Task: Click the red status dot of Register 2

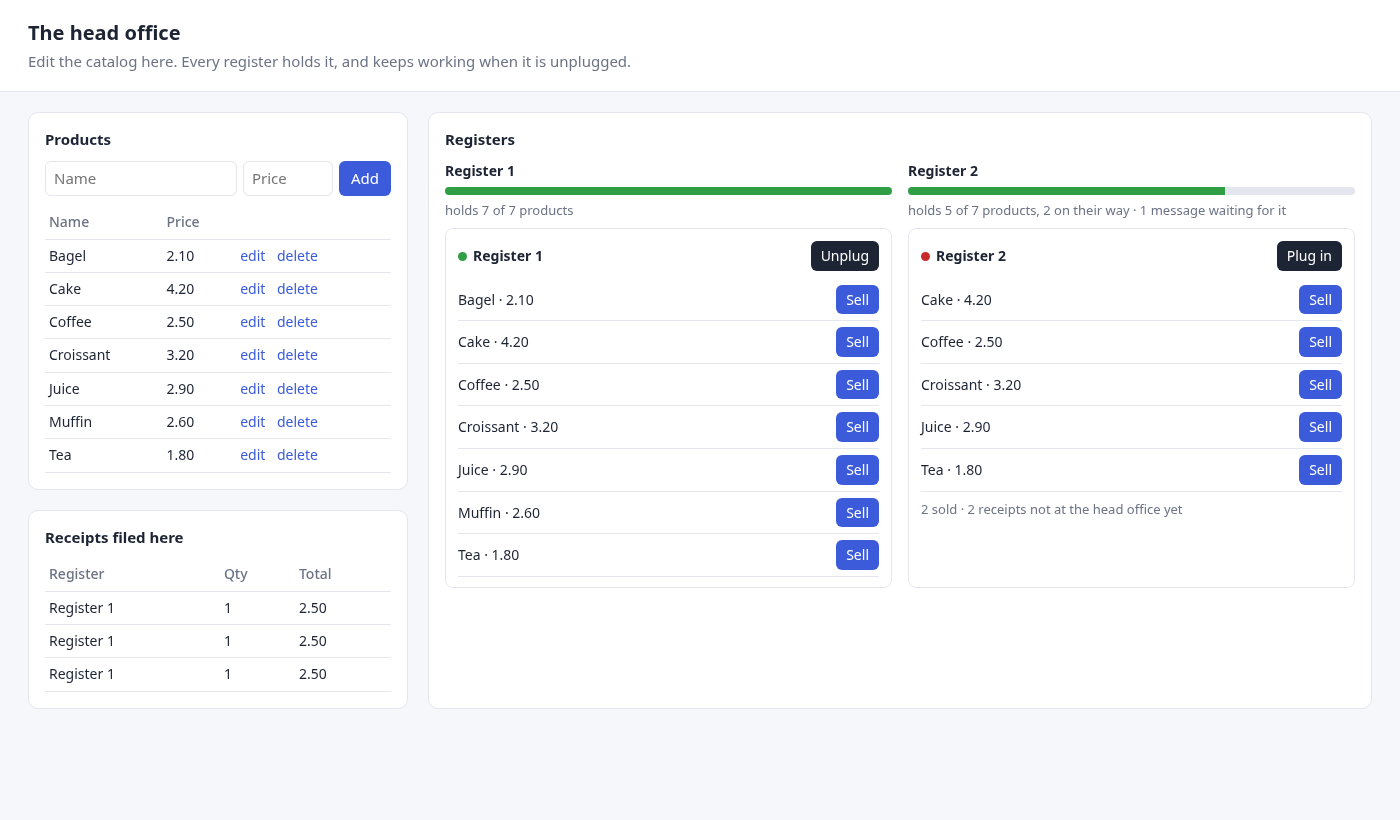Action: (925, 256)
